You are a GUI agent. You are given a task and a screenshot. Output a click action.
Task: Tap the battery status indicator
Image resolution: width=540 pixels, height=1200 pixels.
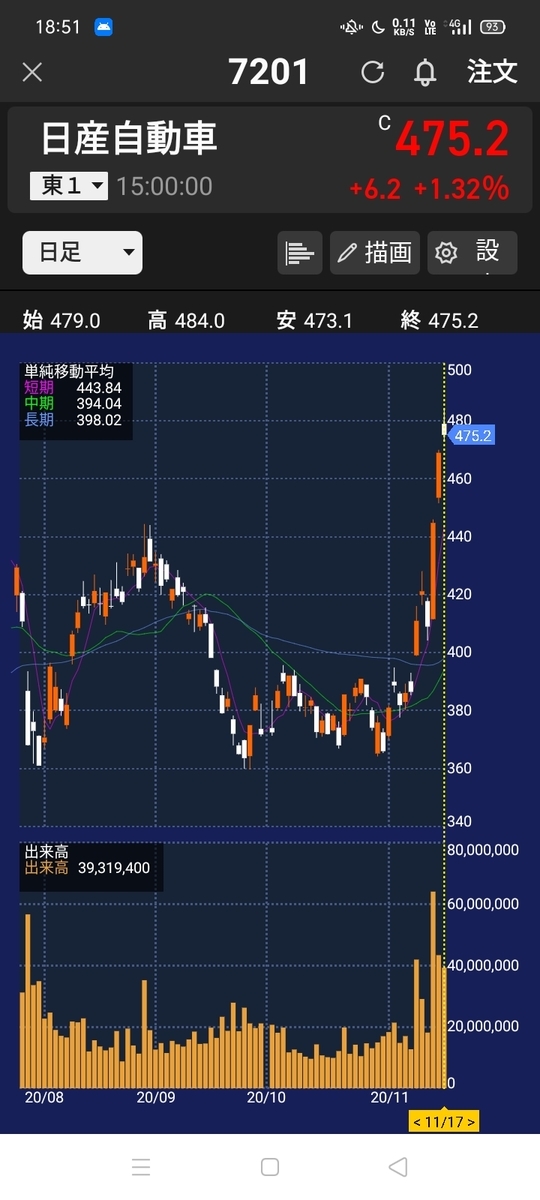pyautogui.click(x=493, y=27)
